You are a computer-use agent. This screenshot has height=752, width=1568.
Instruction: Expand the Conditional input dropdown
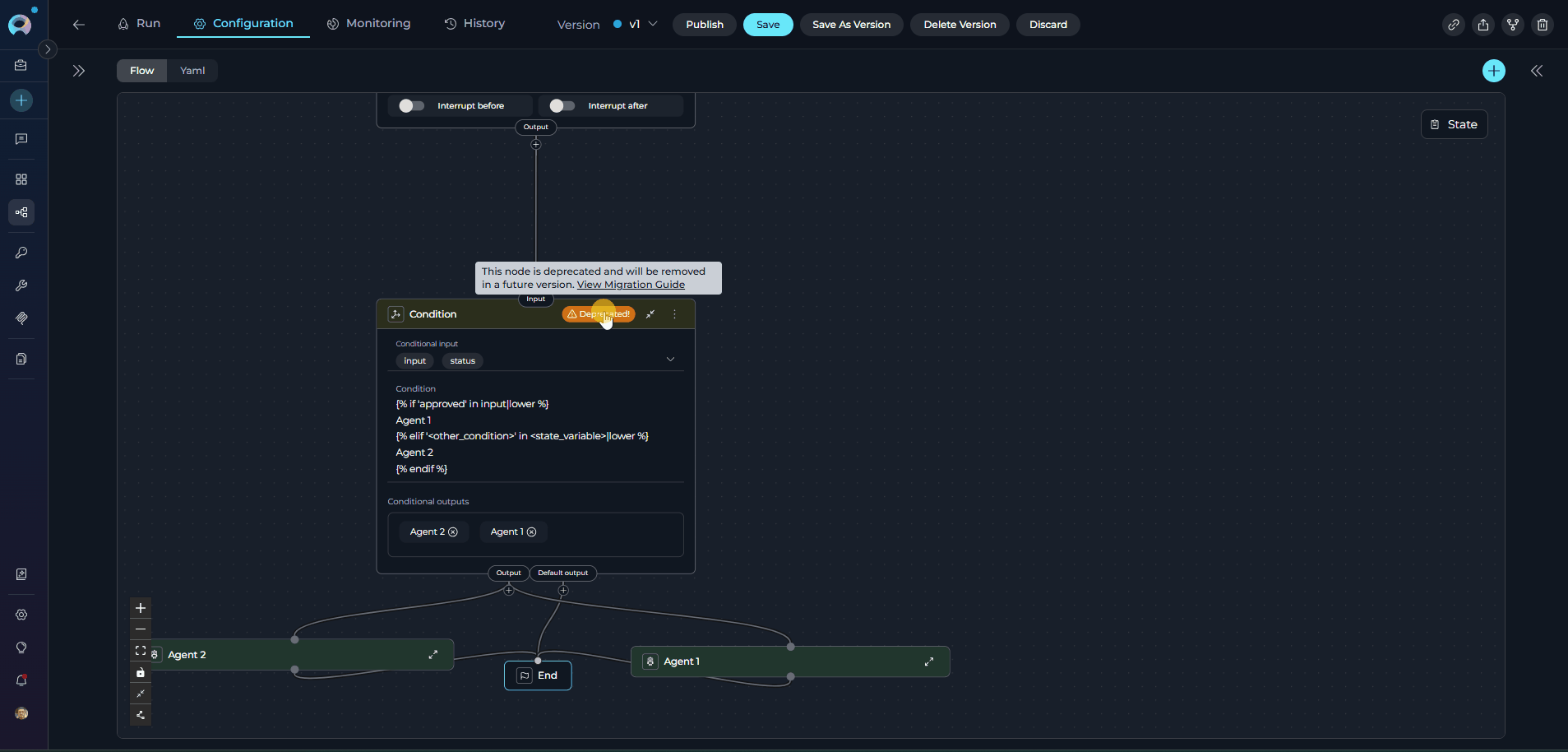(x=670, y=360)
